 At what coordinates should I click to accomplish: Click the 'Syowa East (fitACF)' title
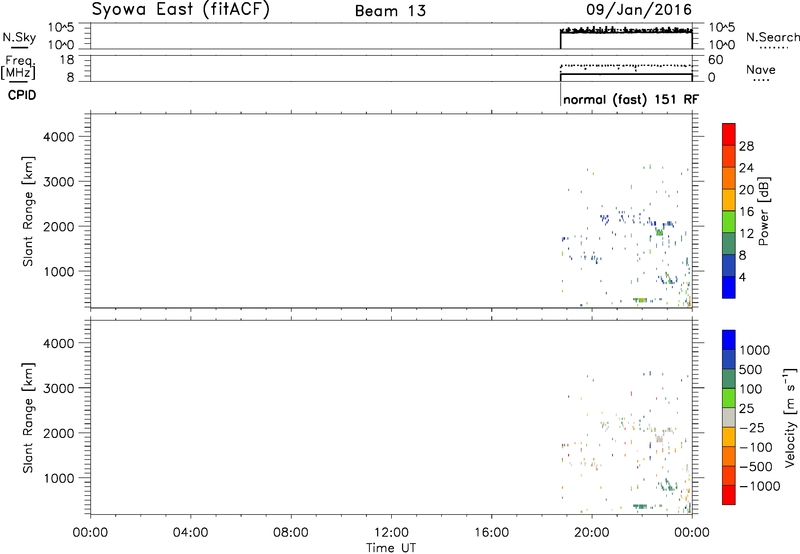[x=180, y=10]
